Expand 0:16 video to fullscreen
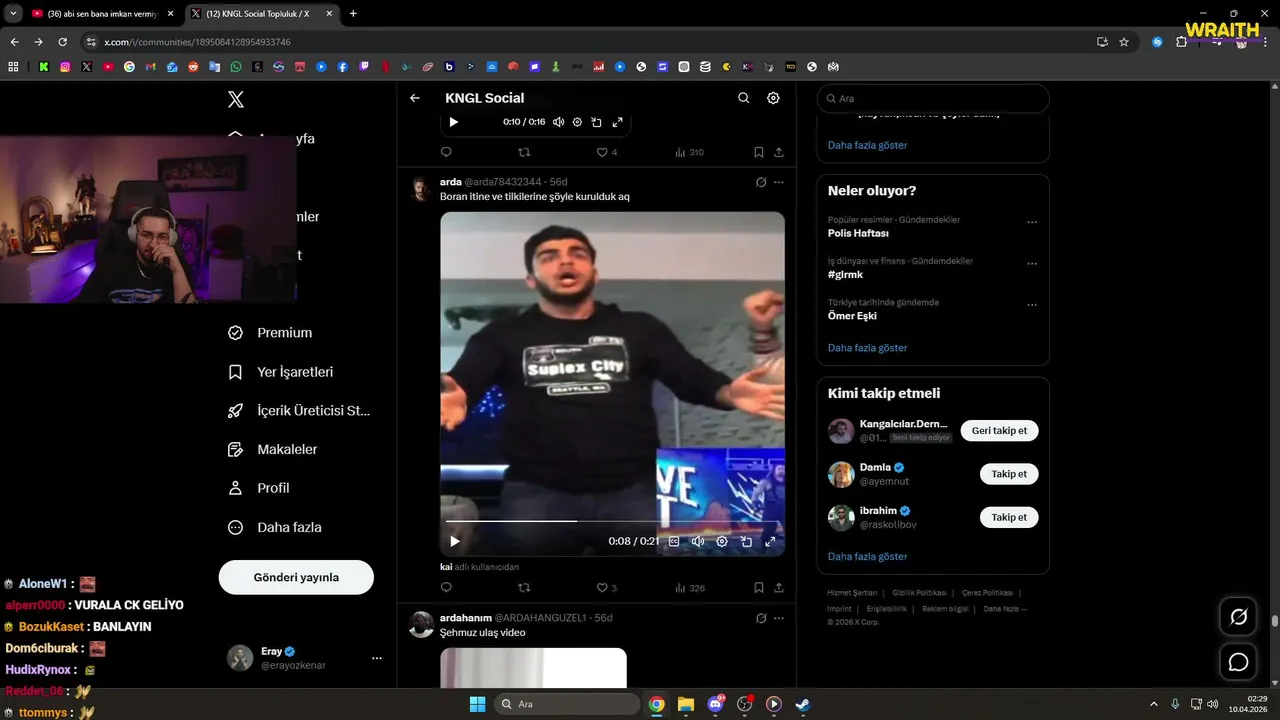Viewport: 1280px width, 720px height. click(617, 122)
